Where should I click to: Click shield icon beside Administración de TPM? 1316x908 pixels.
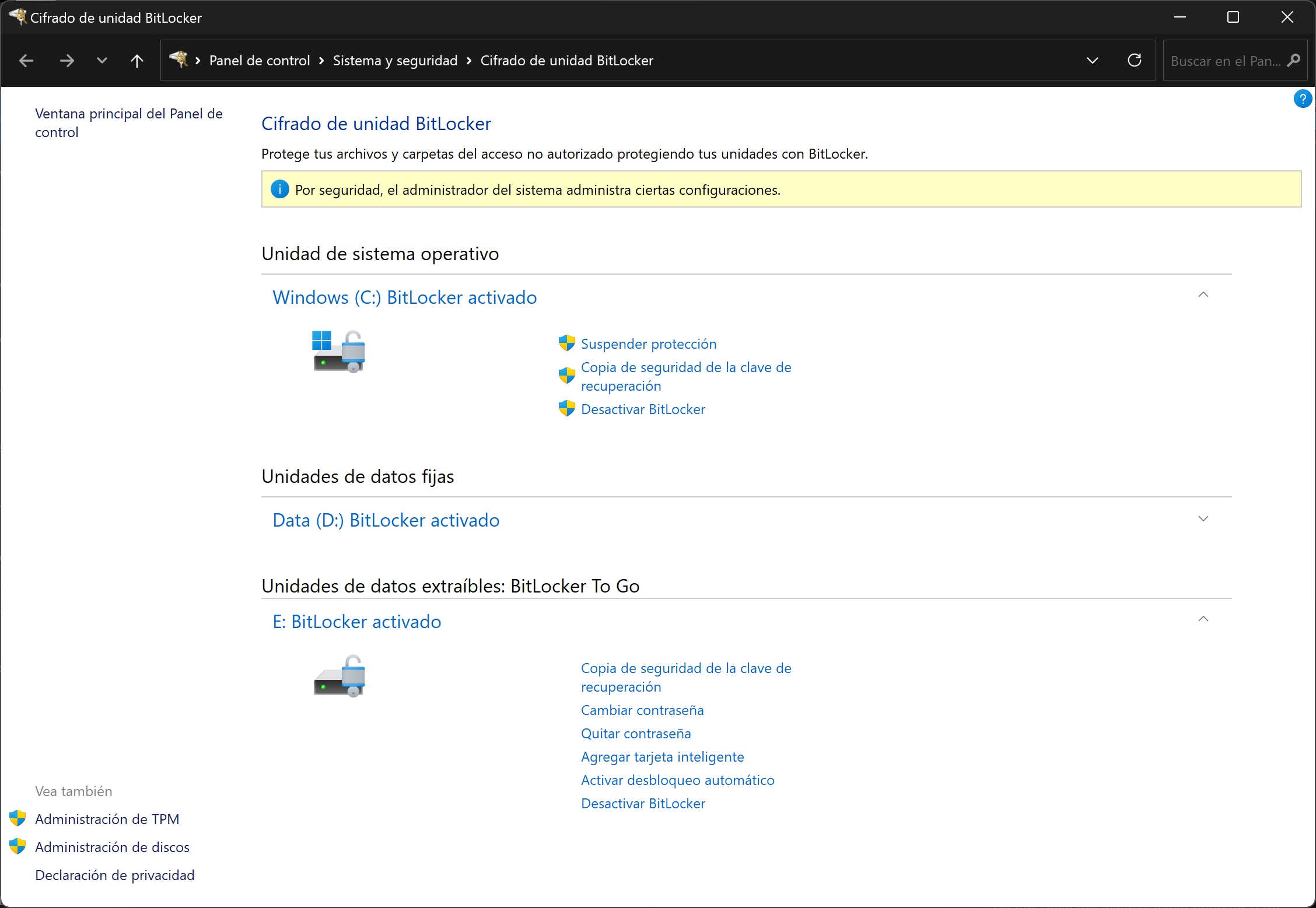18,819
